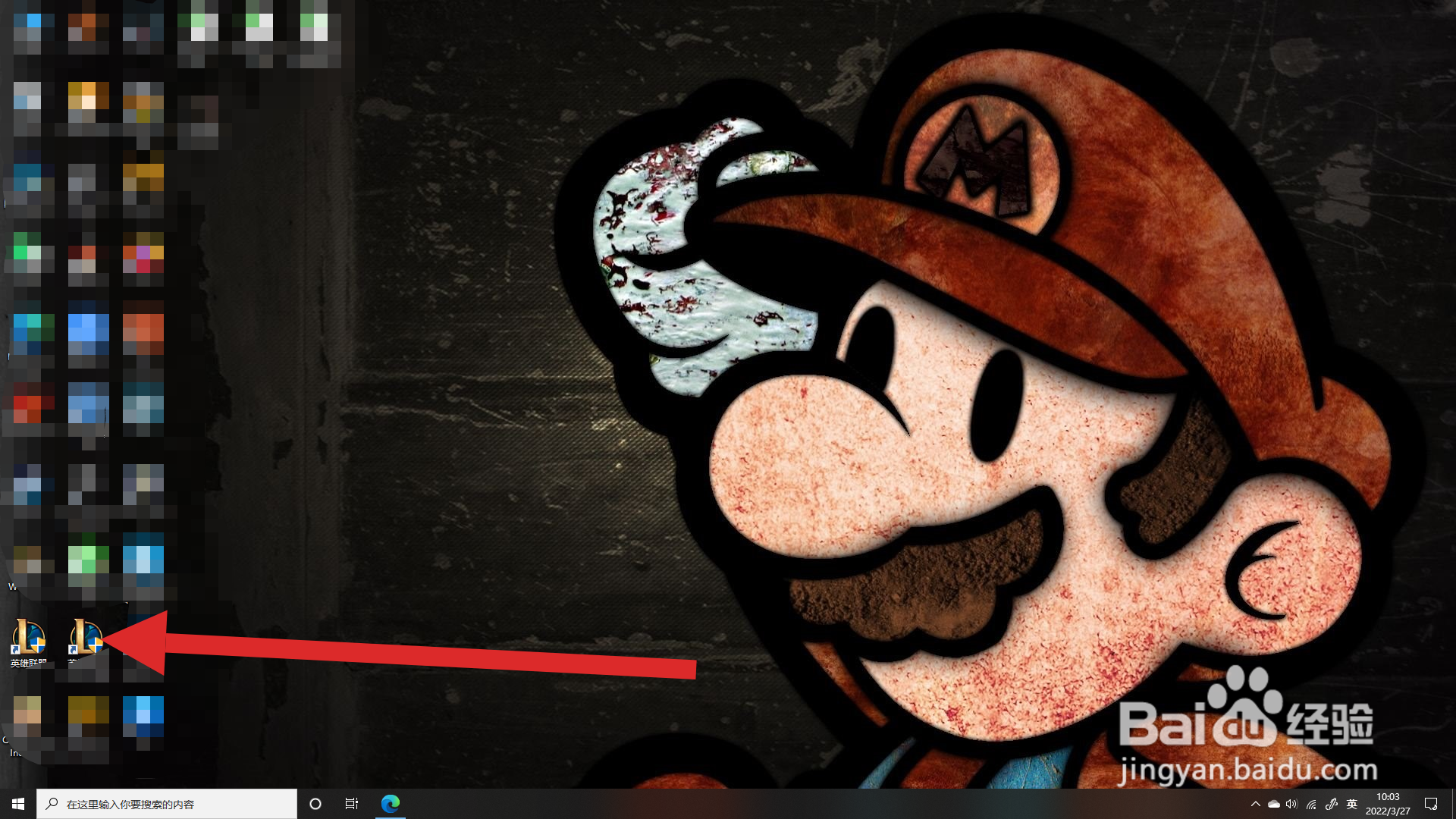Viewport: 1456px width, 819px height.
Task: Launch Microsoft Edge from the taskbar
Action: pyautogui.click(x=391, y=804)
